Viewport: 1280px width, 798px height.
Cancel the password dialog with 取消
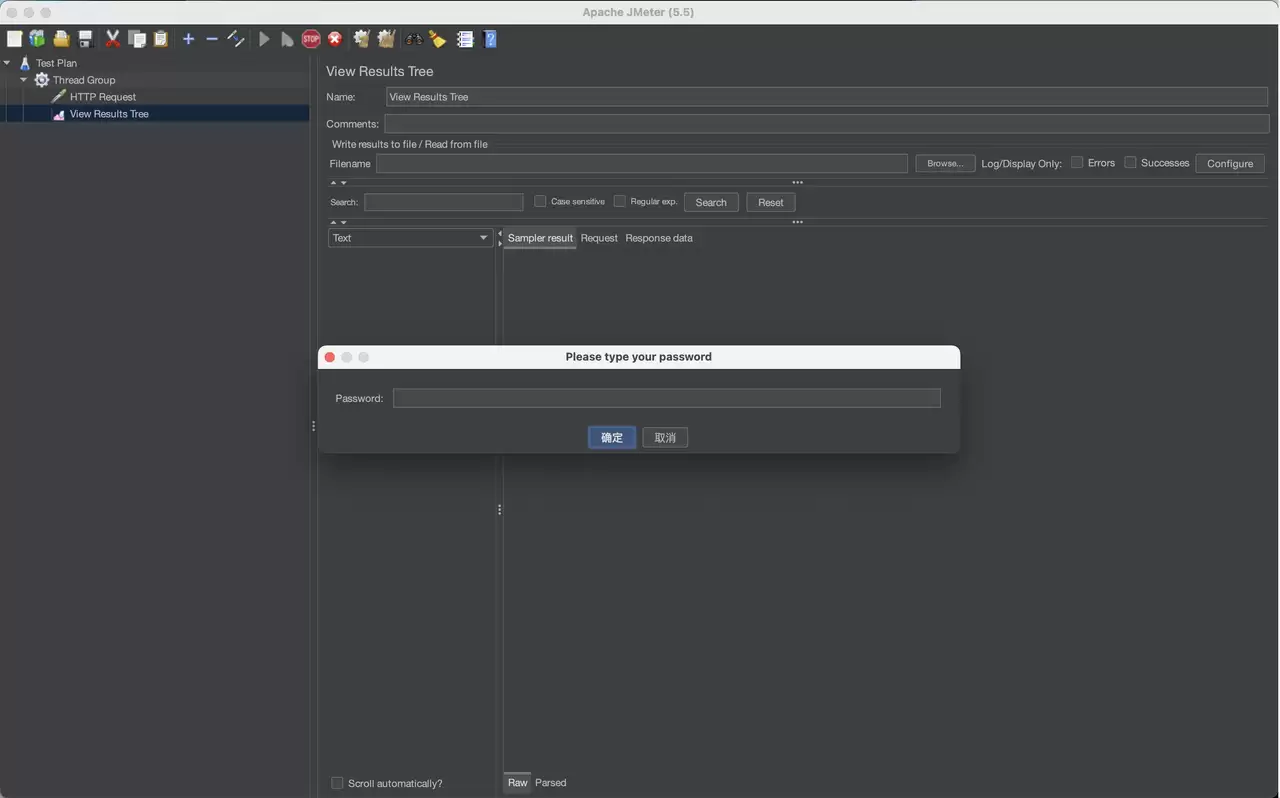(665, 437)
